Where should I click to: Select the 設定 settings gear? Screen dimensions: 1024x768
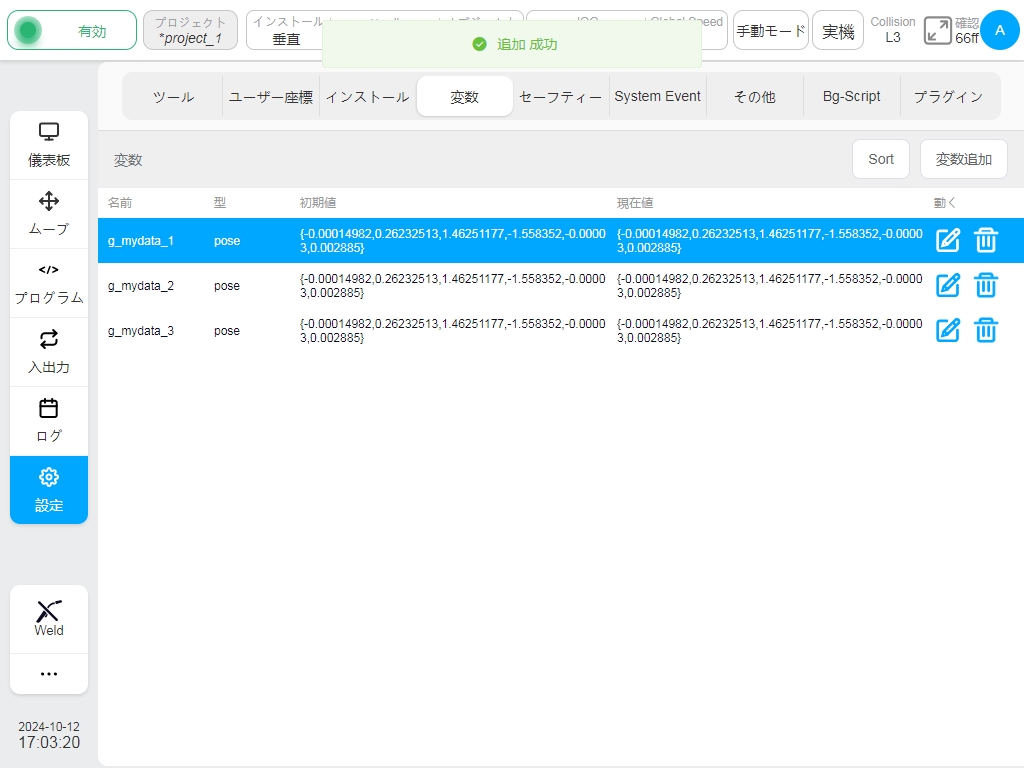tap(49, 490)
